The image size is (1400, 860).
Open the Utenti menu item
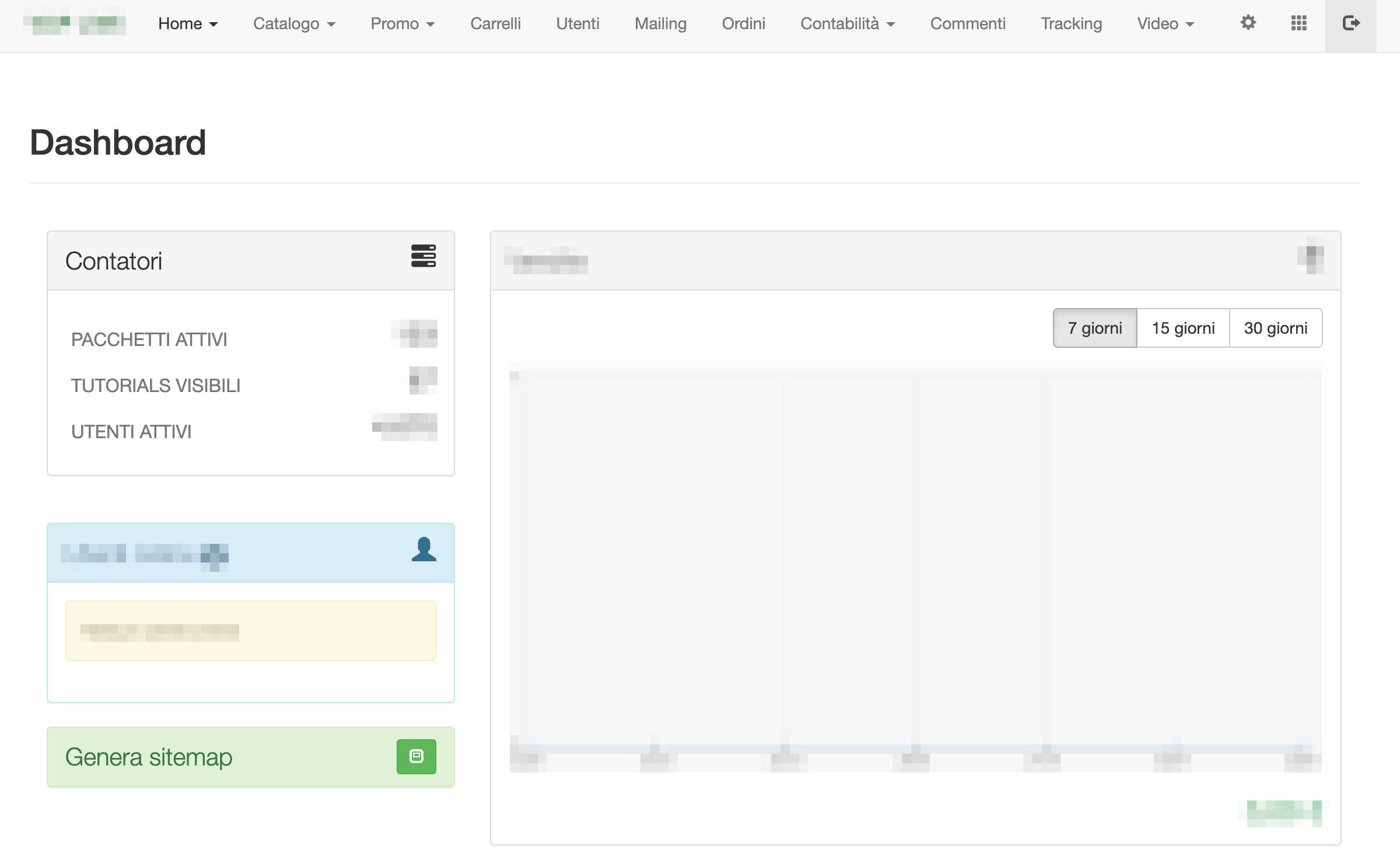[577, 24]
